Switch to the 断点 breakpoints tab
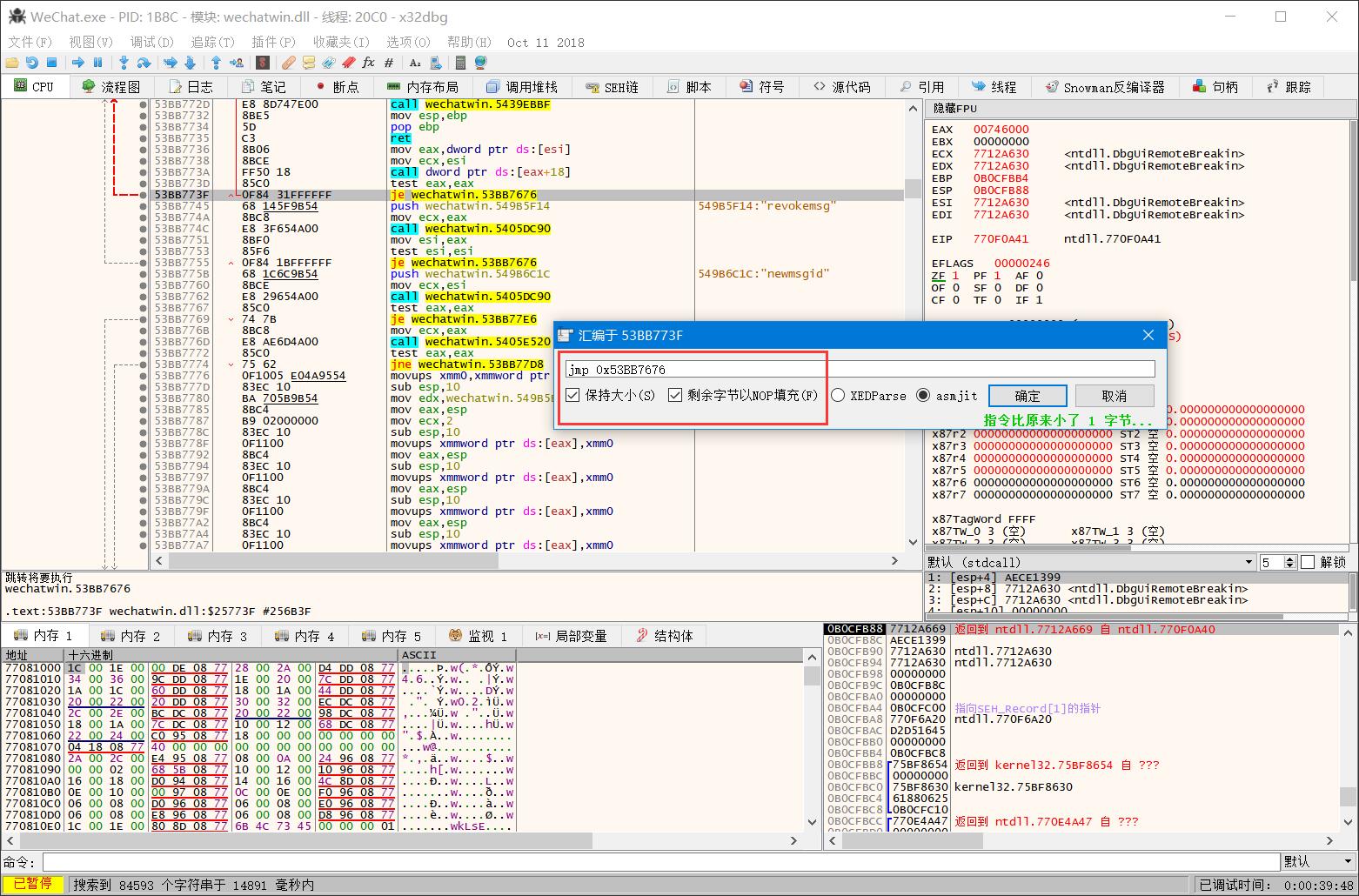This screenshot has width=1359, height=896. (338, 87)
